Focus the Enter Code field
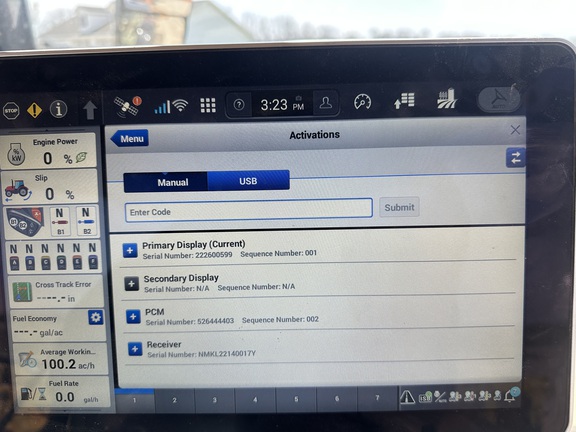The width and height of the screenshot is (576, 432). click(x=249, y=210)
